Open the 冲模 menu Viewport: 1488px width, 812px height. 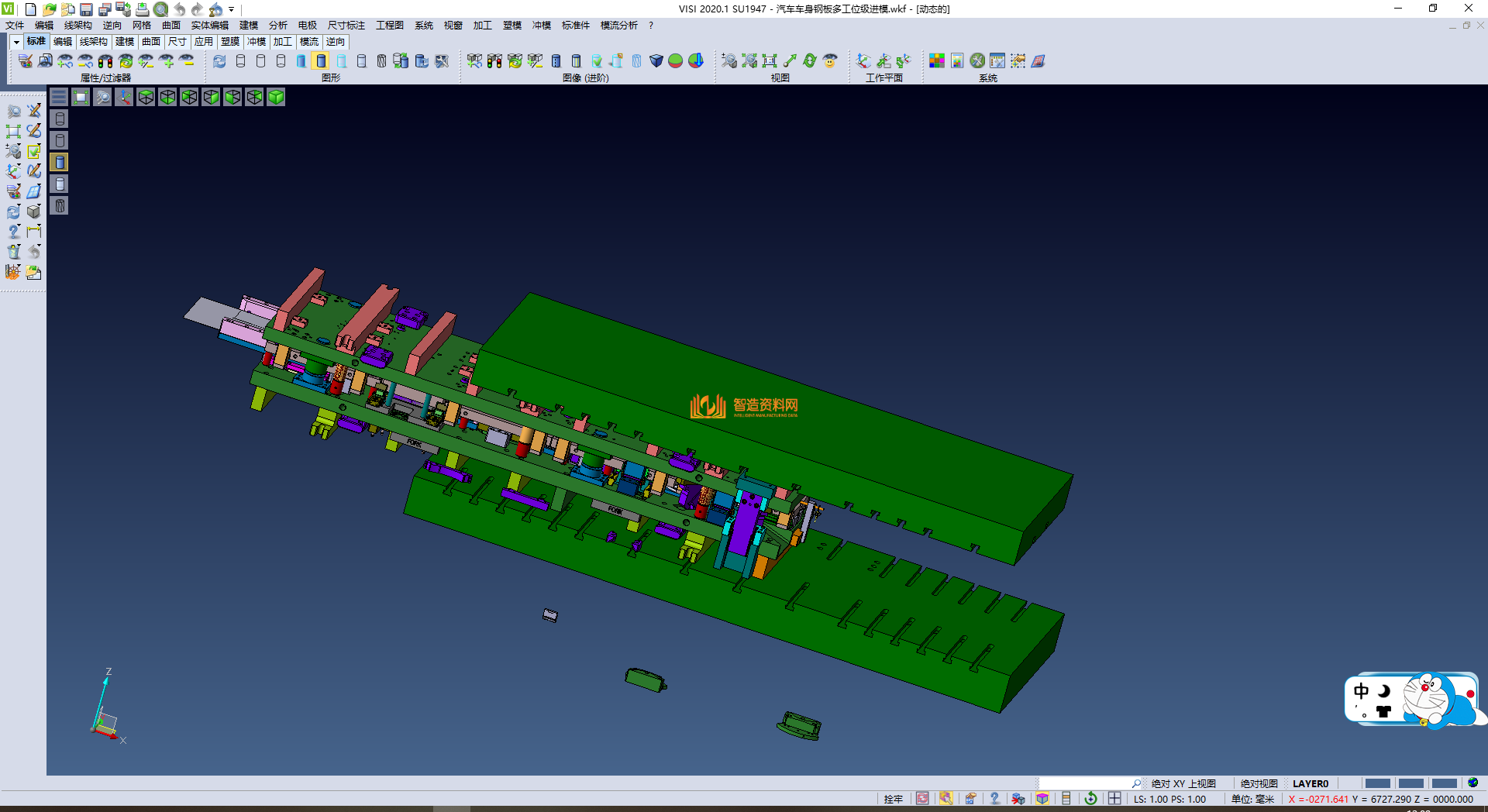tap(541, 26)
